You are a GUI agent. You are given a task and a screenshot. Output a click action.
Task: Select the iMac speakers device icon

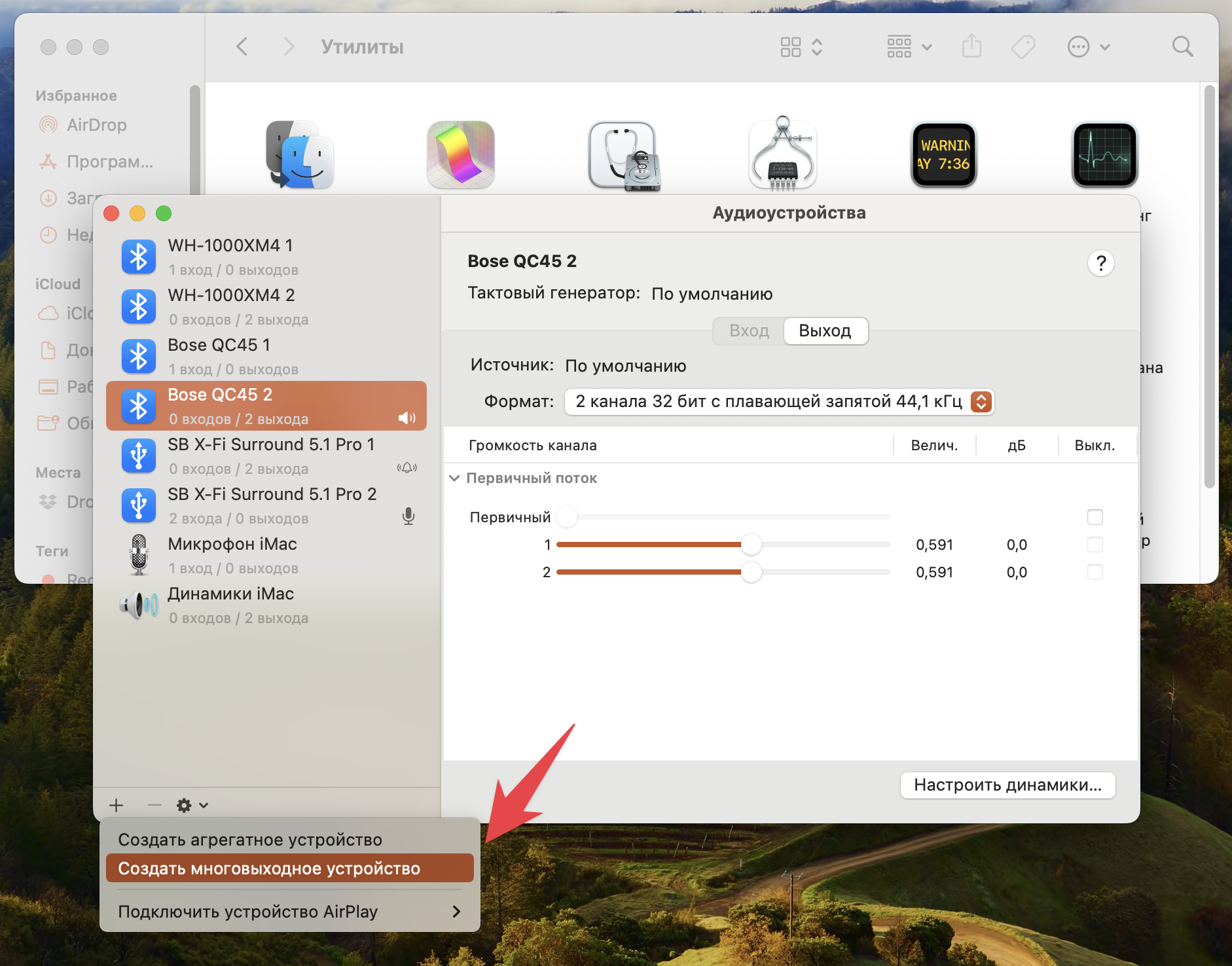pos(139,605)
